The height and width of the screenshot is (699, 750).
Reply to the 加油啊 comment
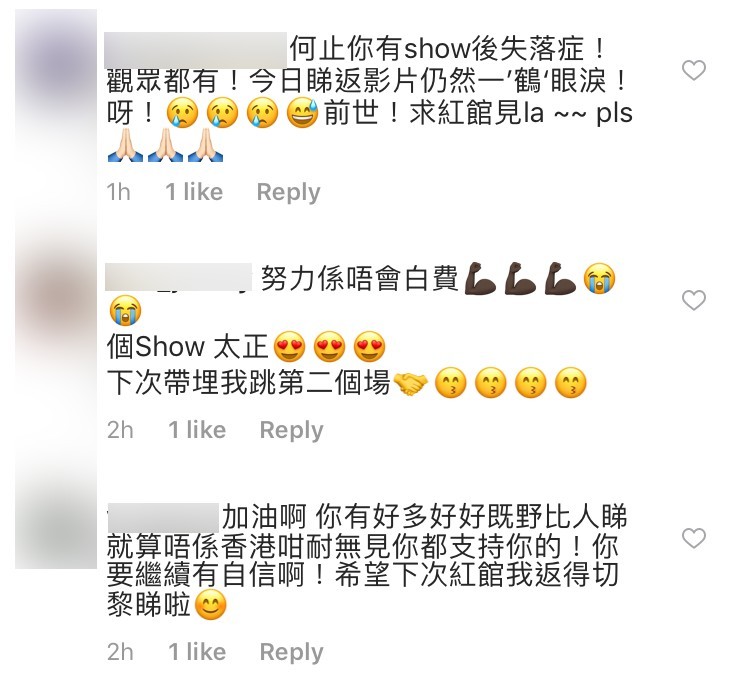[x=291, y=652]
